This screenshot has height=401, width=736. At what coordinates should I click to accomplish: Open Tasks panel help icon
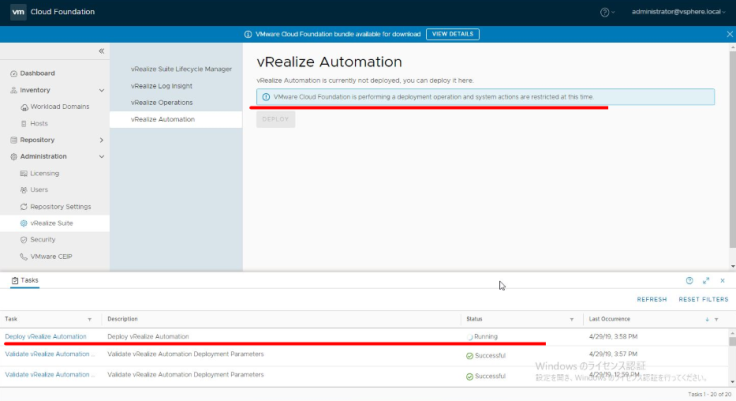689,281
